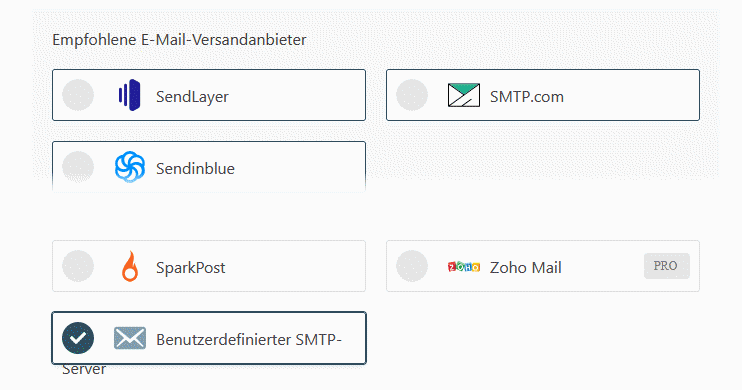This screenshot has height=390, width=742.
Task: Choose the SendLayer mailer label
Action: 192,97
